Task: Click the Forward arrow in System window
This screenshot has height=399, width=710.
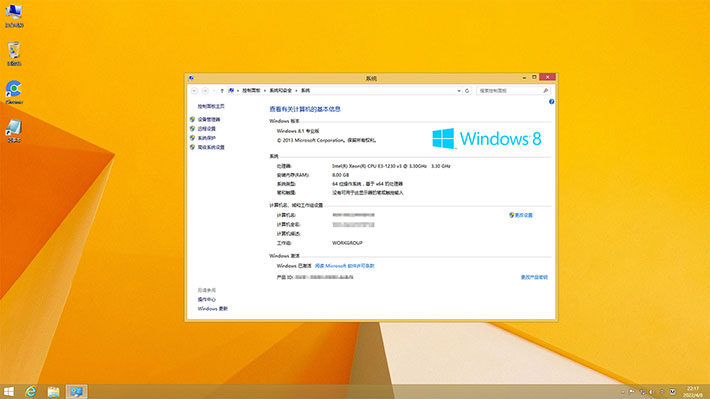Action: 205,91
